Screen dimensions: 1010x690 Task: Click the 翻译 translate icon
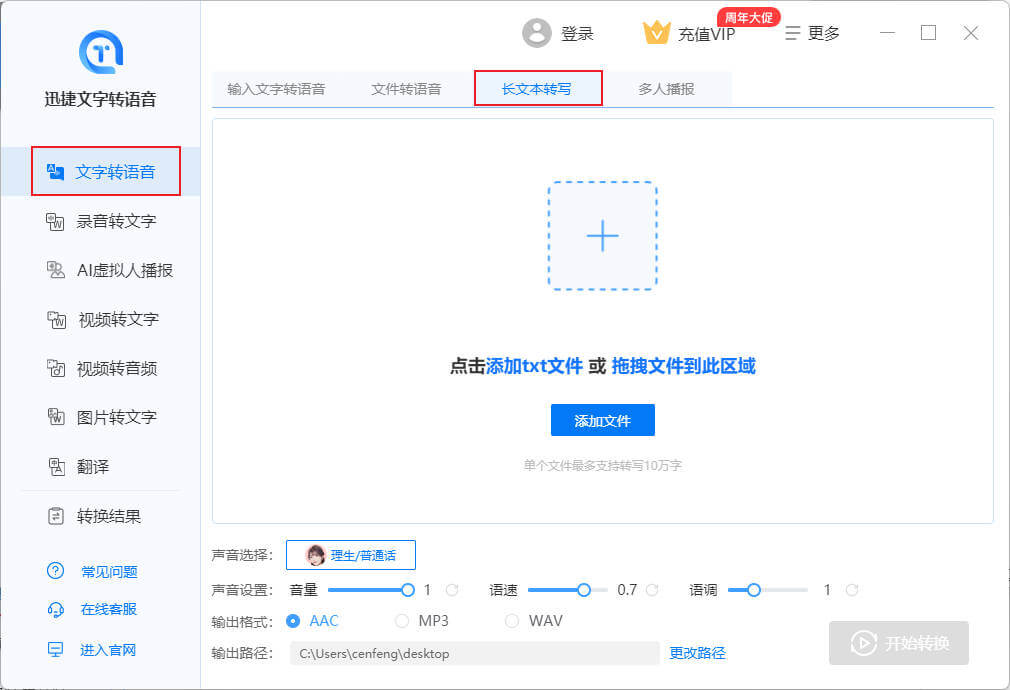click(56, 467)
